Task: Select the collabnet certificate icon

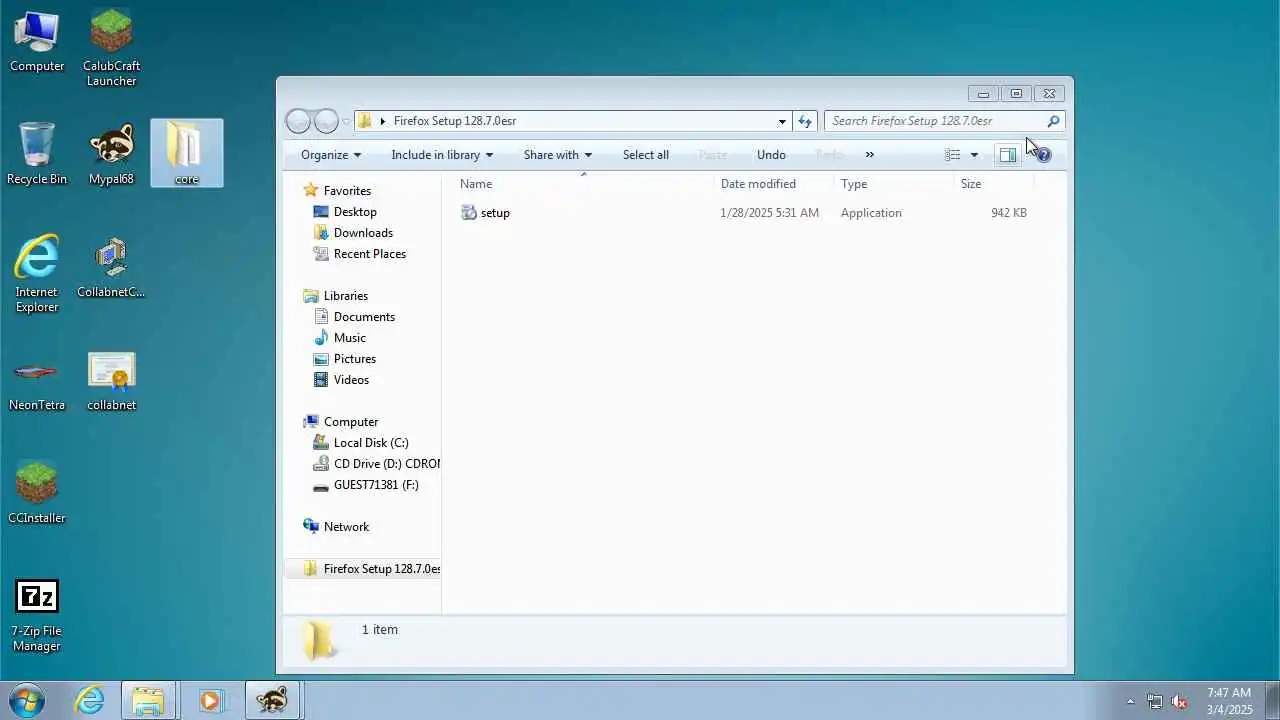Action: [111, 380]
